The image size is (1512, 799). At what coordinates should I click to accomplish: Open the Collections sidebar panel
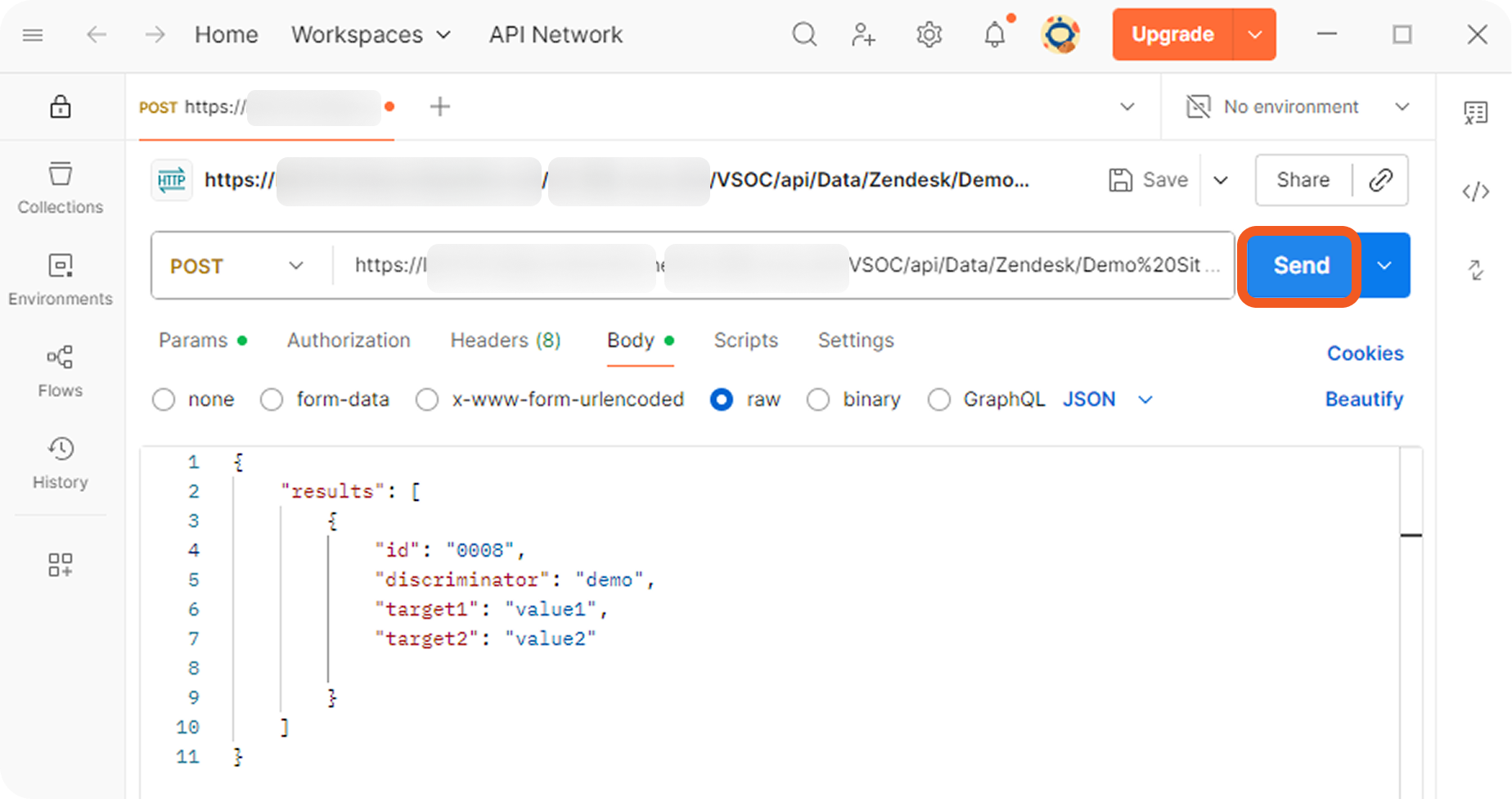pos(61,188)
